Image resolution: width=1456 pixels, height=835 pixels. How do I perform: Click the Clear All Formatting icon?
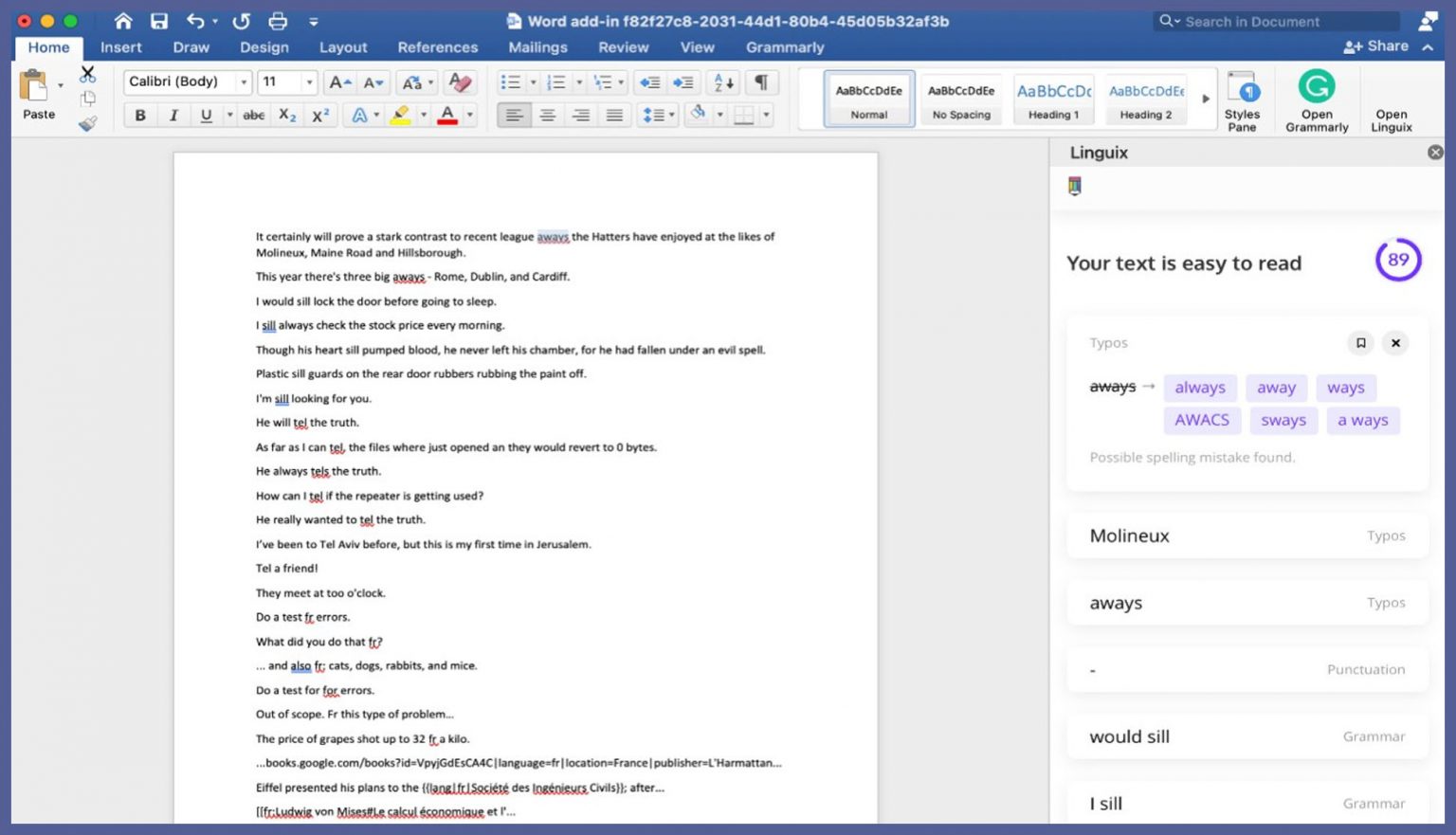[459, 82]
